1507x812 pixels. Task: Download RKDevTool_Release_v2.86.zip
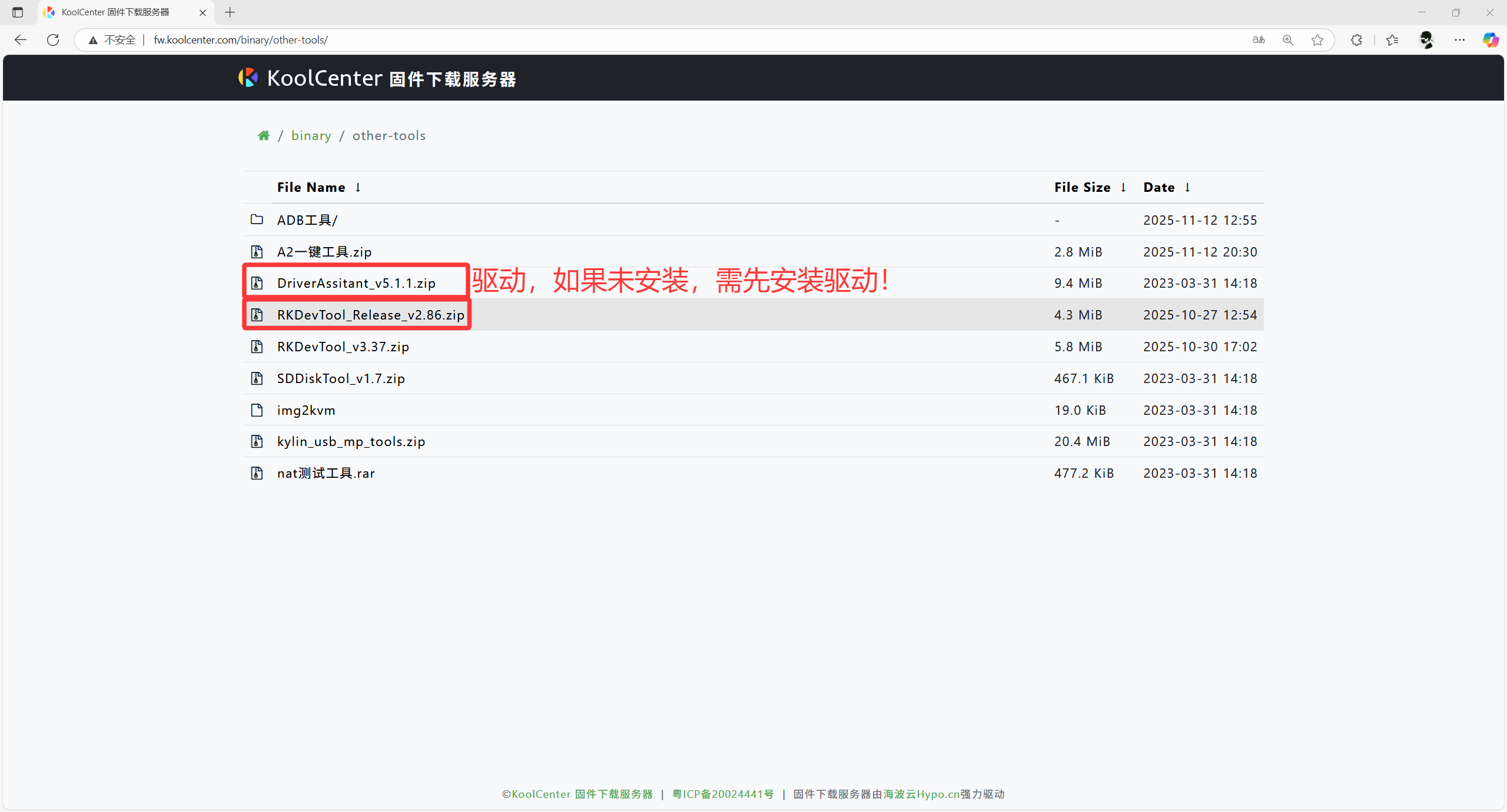click(370, 315)
